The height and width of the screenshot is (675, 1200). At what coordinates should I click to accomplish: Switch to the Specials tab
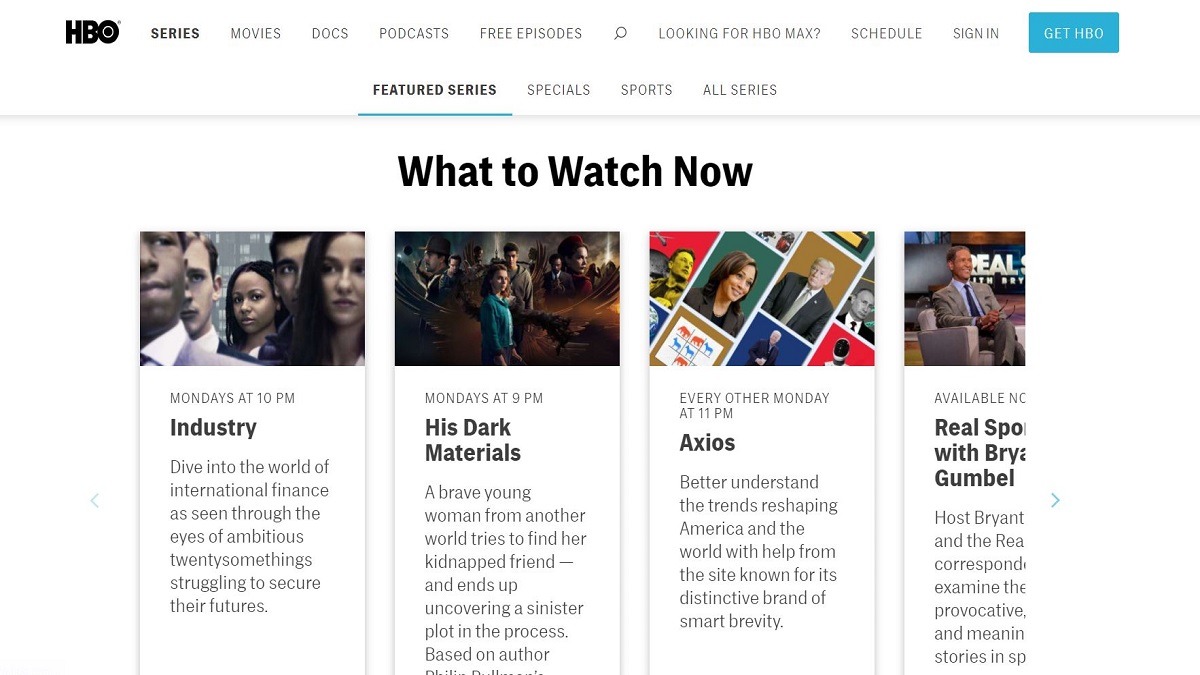[559, 90]
